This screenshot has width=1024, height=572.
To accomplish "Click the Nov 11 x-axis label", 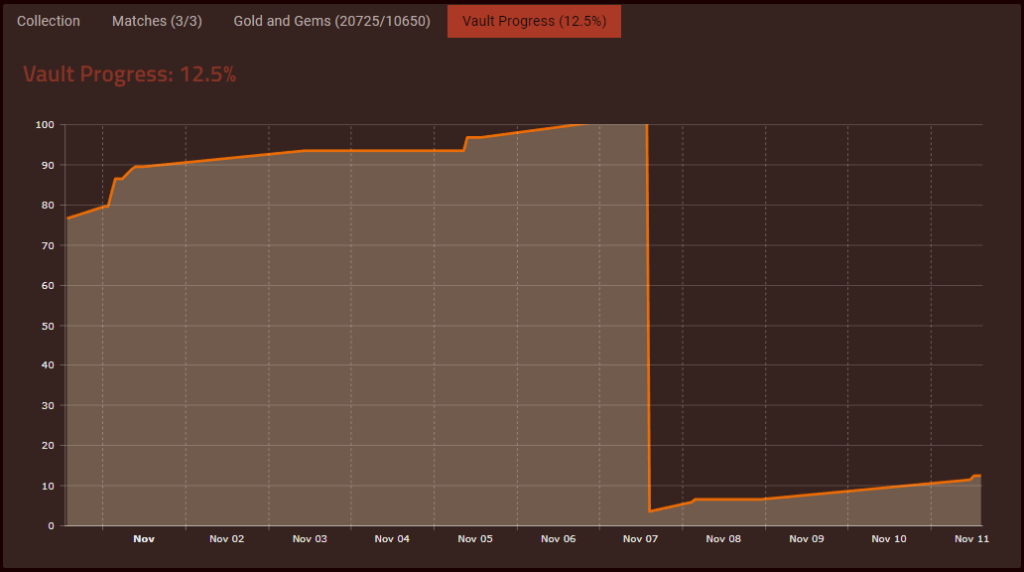I will 971,539.
